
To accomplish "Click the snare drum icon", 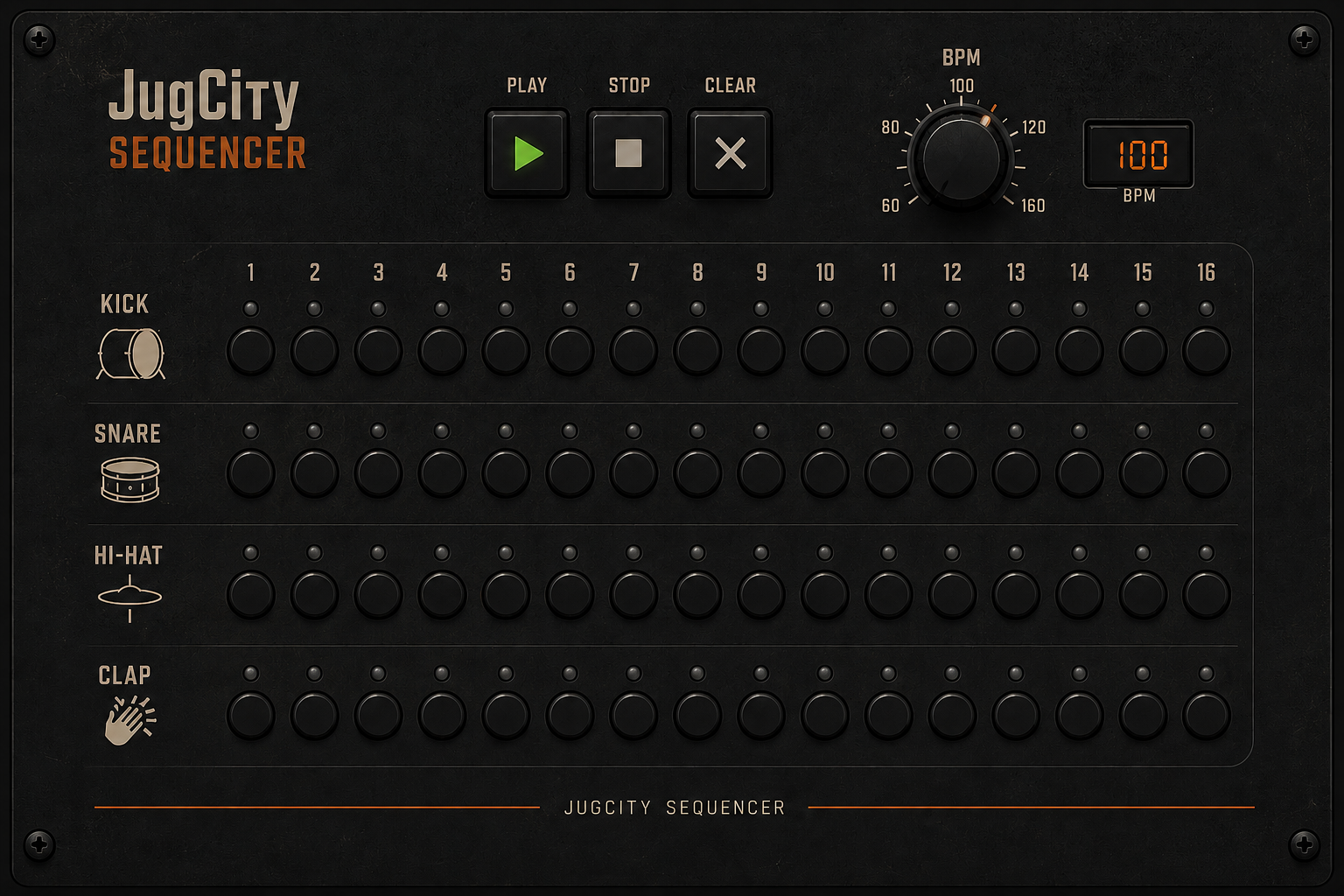I will click(x=129, y=479).
